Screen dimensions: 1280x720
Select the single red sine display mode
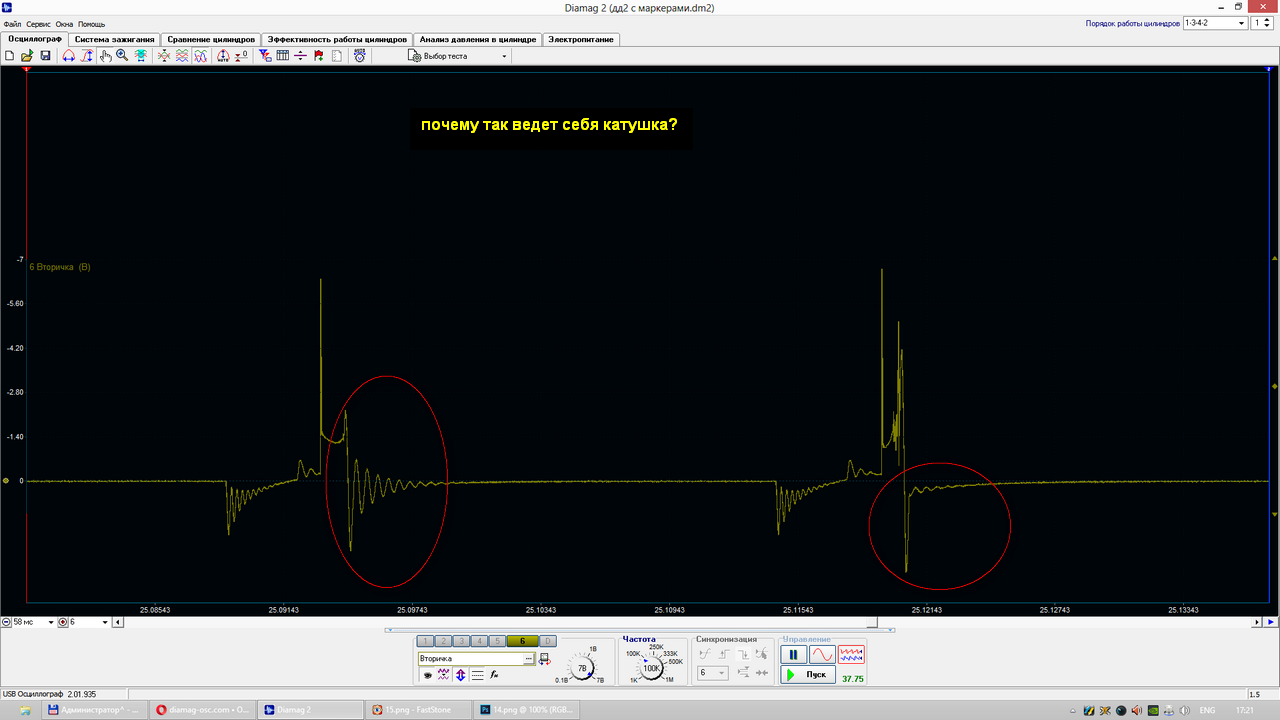click(x=822, y=654)
